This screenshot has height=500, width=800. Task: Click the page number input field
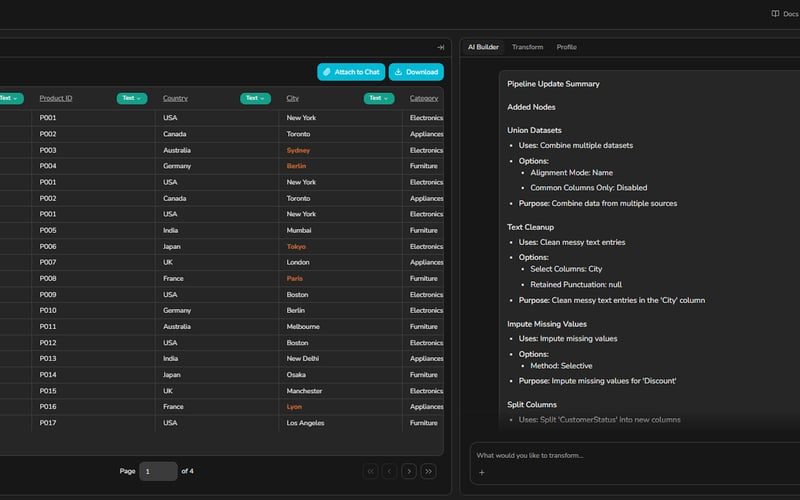(x=158, y=471)
